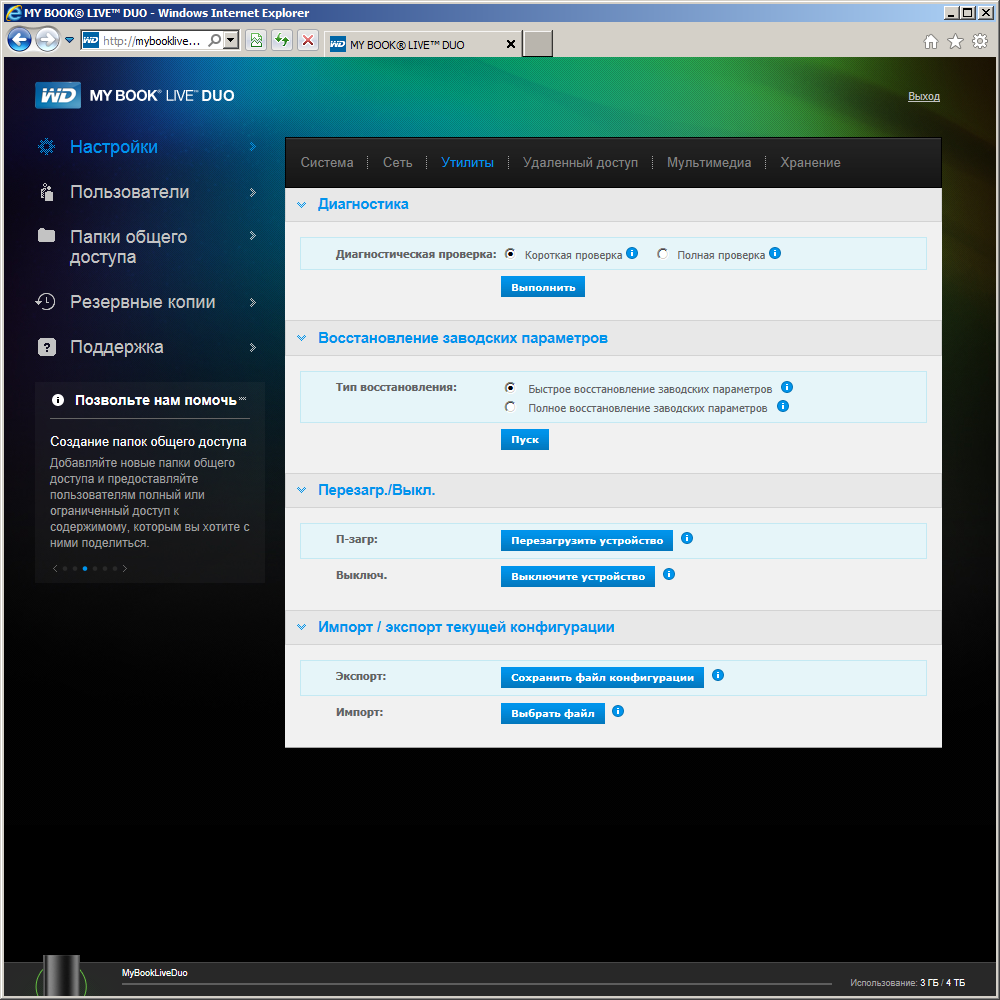
Task: Select Быстрое восстановление заводских параметров option
Action: [510, 388]
